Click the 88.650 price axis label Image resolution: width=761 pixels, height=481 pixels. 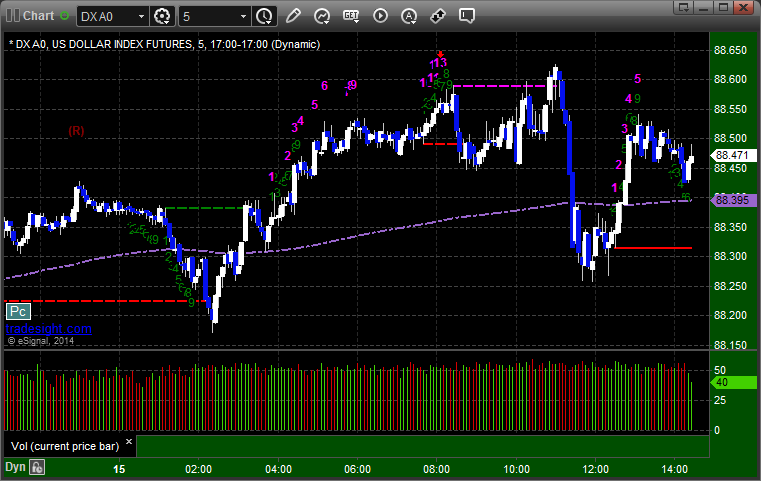click(x=730, y=50)
